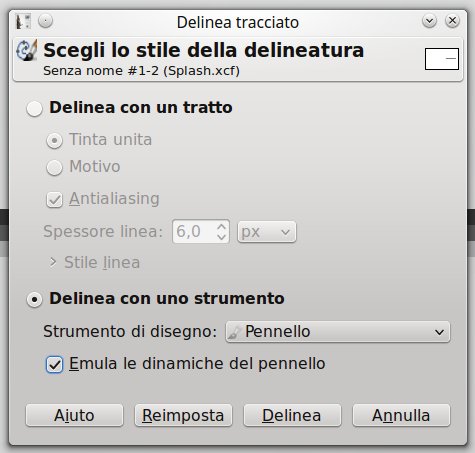Increase Spessore linea with up arrow
475x453 pixels.
221,226
